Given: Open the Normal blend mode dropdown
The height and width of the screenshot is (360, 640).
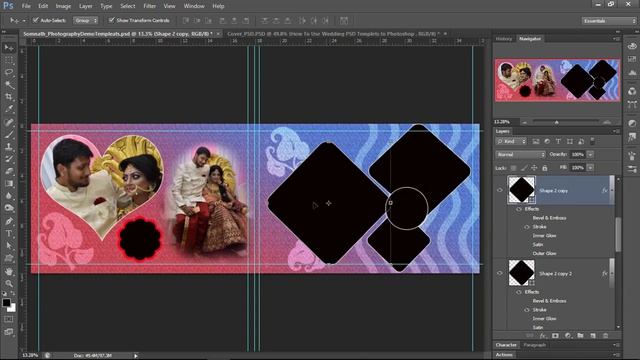Looking at the screenshot, I should (x=520, y=155).
